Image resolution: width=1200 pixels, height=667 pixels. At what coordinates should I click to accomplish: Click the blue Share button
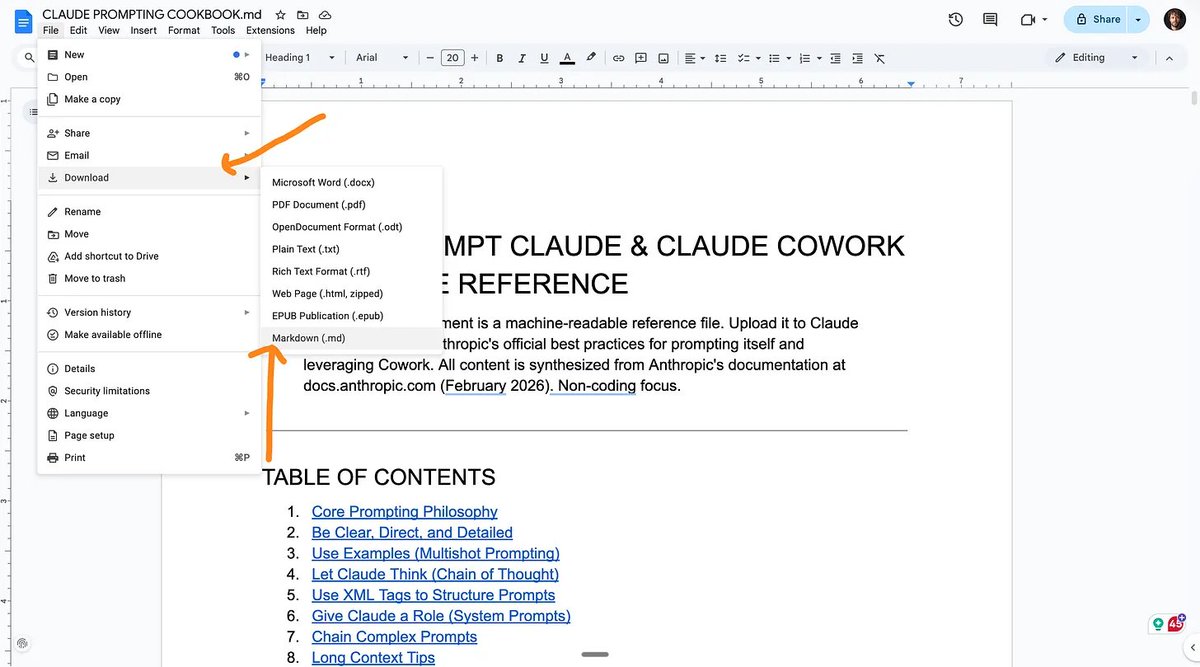click(1097, 19)
